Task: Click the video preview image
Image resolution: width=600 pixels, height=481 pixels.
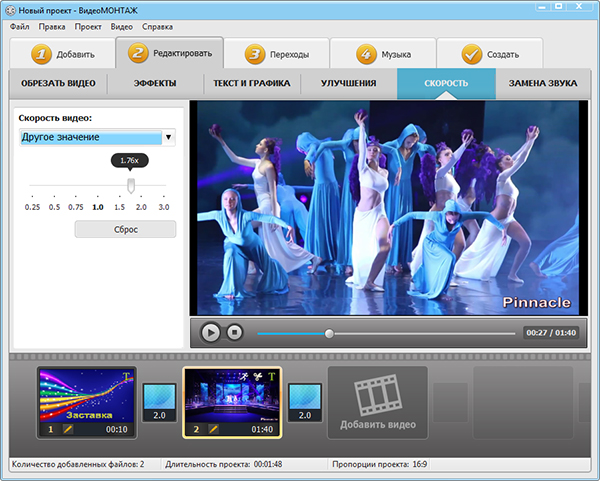Action: [388, 208]
